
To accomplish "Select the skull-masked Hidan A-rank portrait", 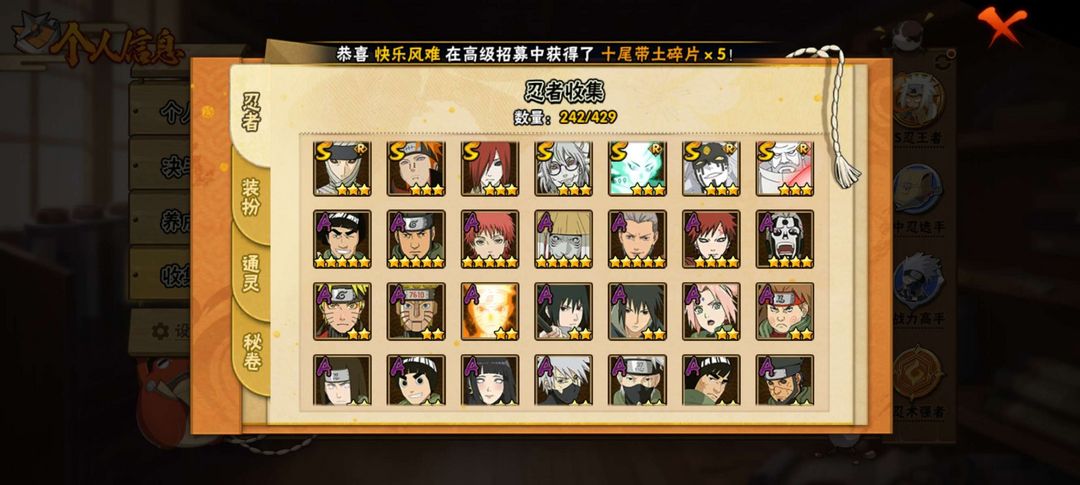I will [x=785, y=239].
